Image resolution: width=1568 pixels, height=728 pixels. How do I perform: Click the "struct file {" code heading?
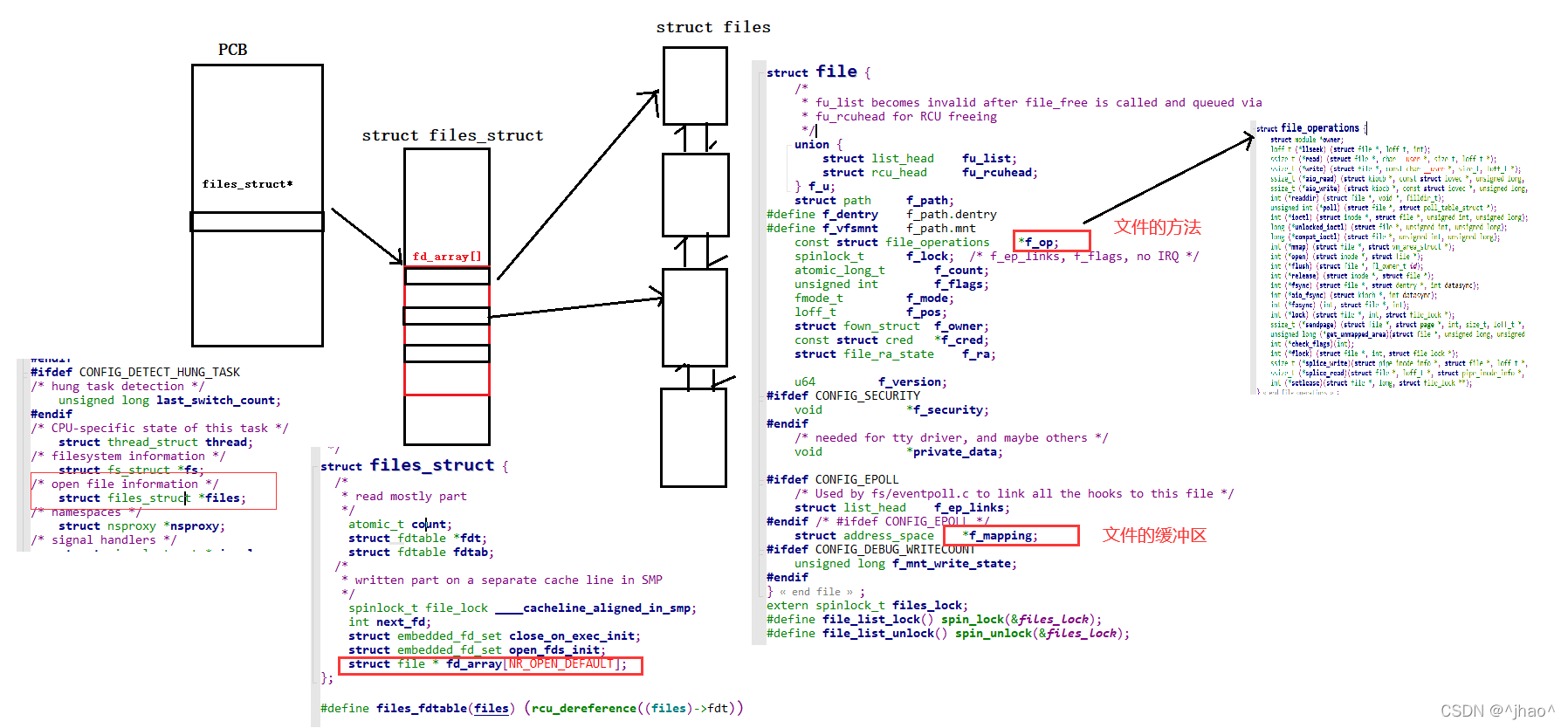pyautogui.click(x=819, y=72)
